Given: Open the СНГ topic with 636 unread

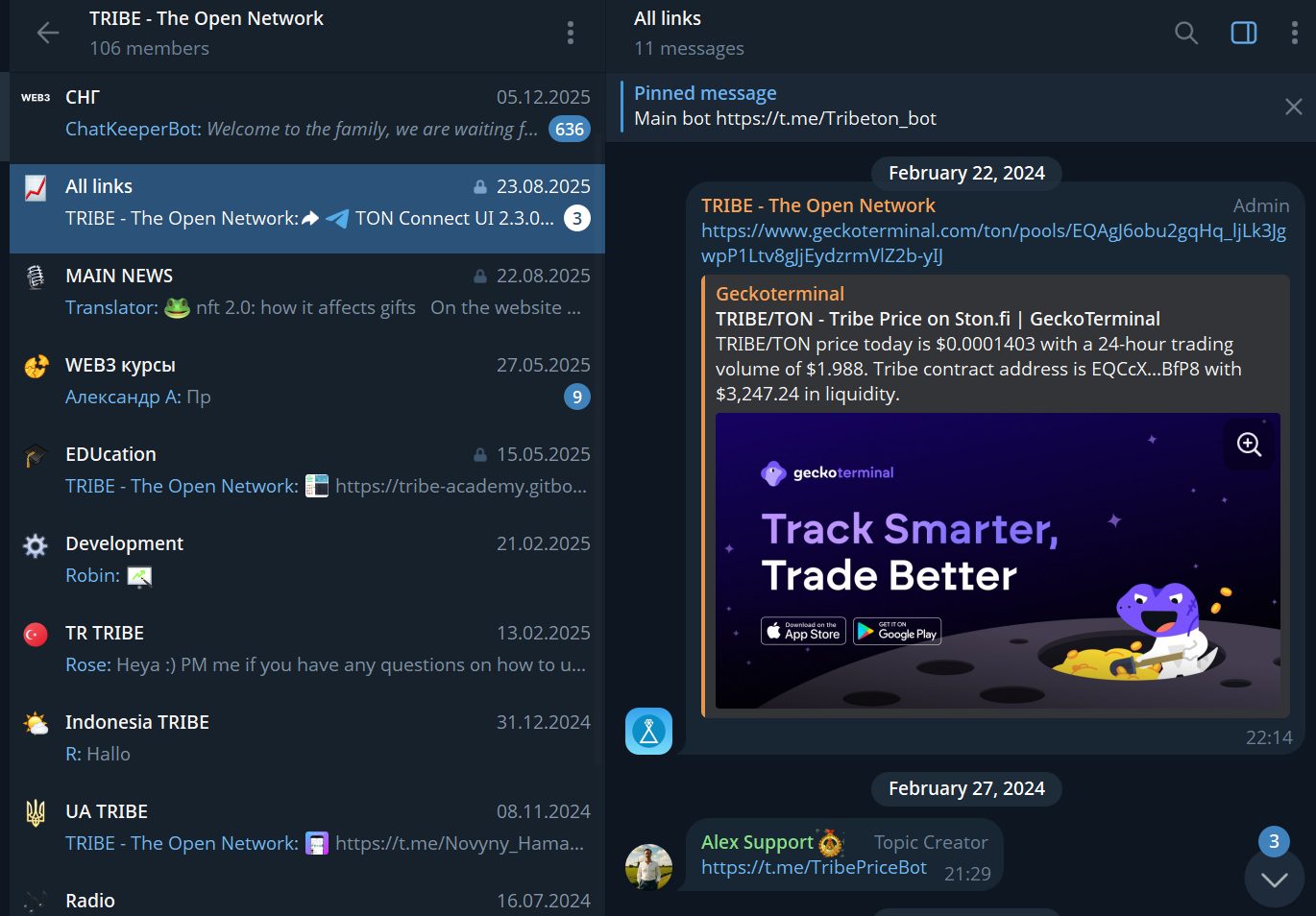Looking at the screenshot, I should 307,113.
